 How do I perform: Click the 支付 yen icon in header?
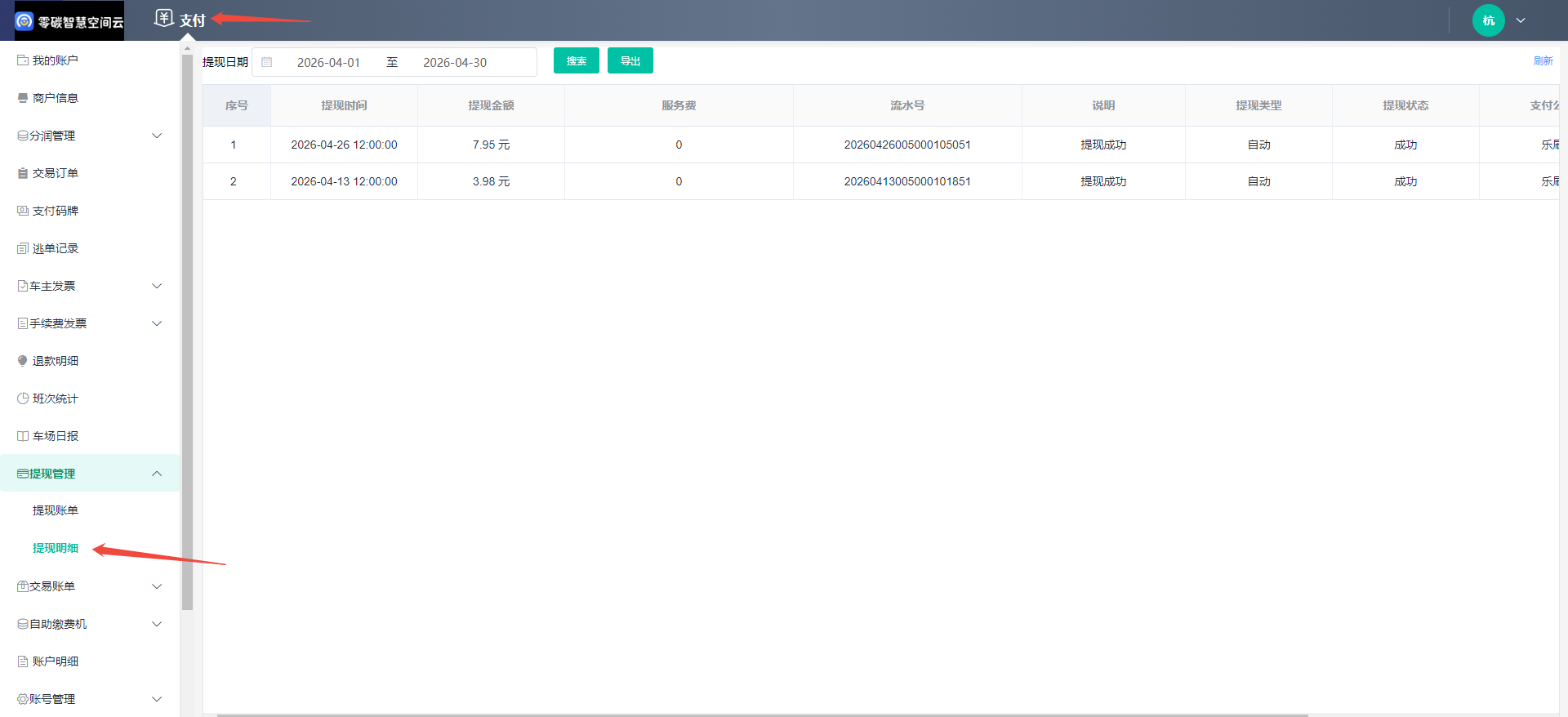pyautogui.click(x=164, y=18)
